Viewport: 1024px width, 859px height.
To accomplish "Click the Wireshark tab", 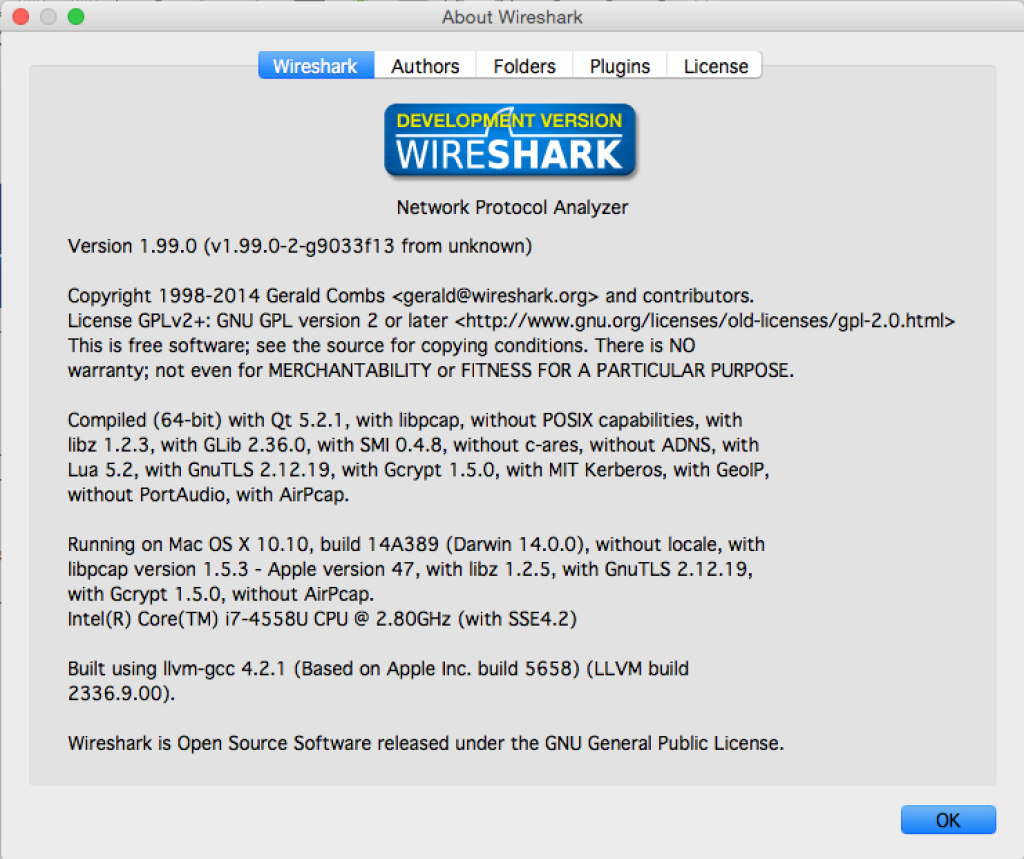I will pyautogui.click(x=316, y=65).
